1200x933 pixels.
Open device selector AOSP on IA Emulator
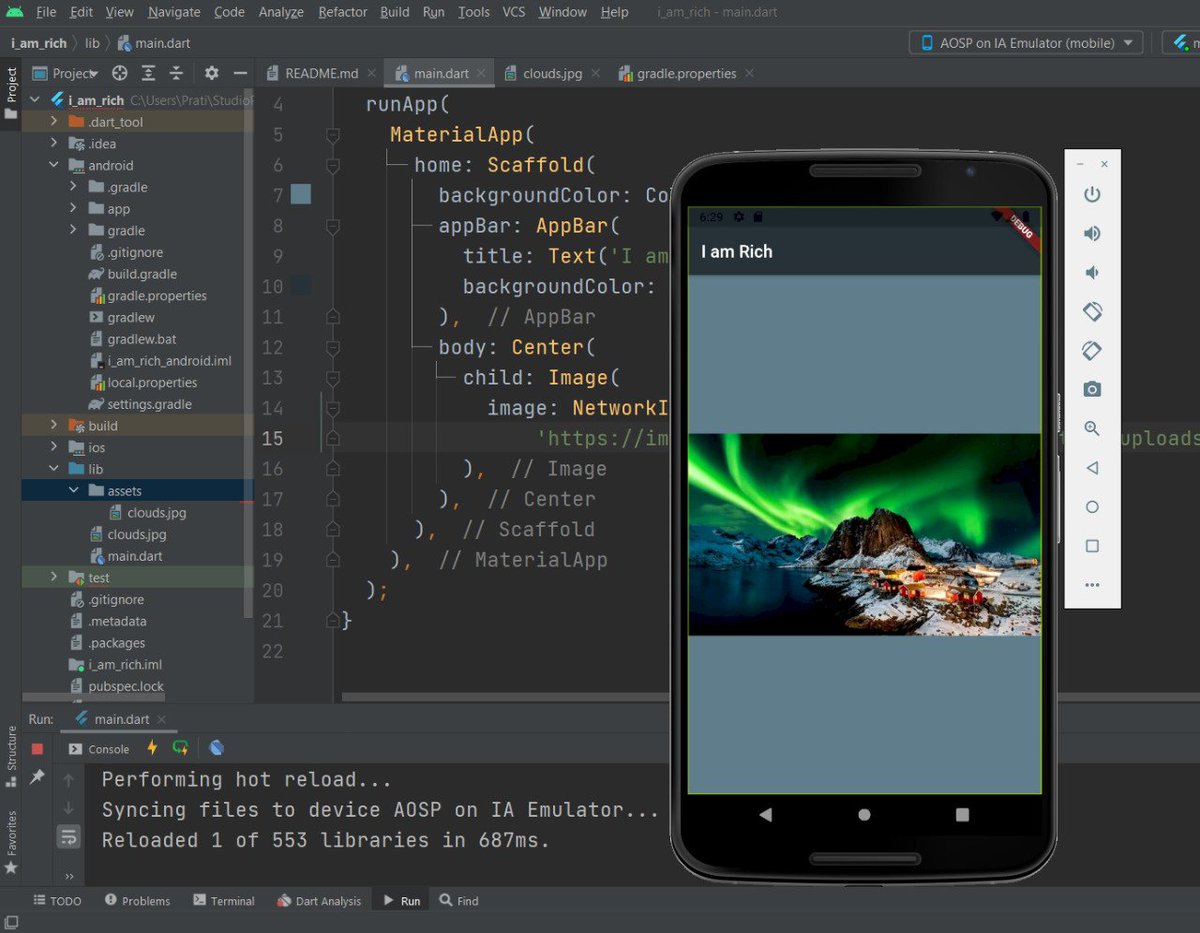tap(1027, 43)
